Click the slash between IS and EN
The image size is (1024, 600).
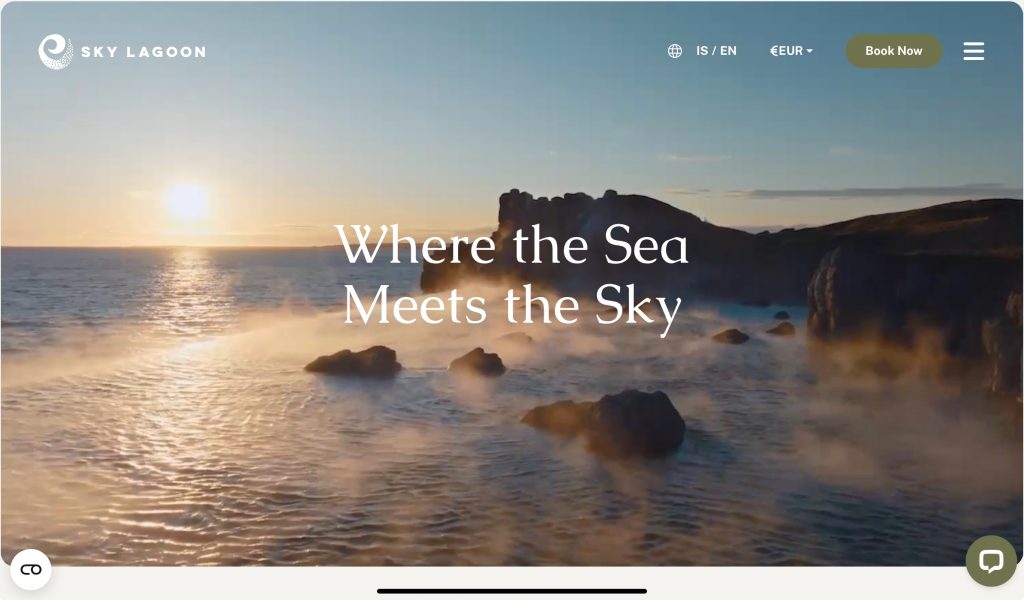[x=714, y=51]
